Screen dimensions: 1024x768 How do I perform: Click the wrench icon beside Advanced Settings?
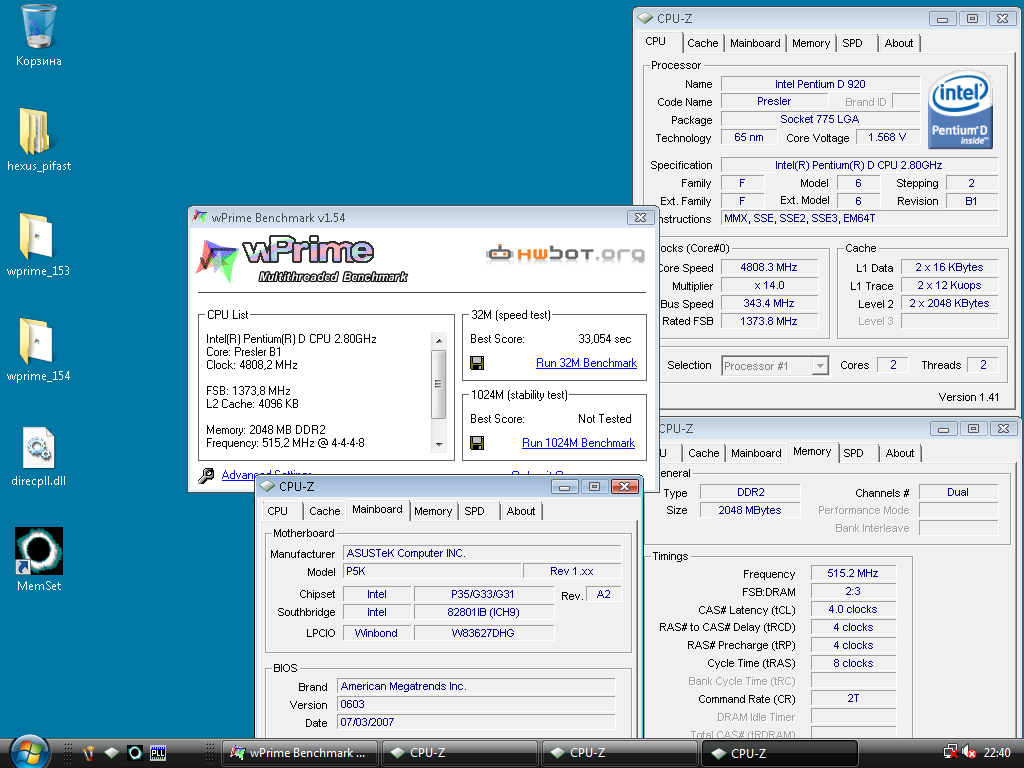(206, 475)
